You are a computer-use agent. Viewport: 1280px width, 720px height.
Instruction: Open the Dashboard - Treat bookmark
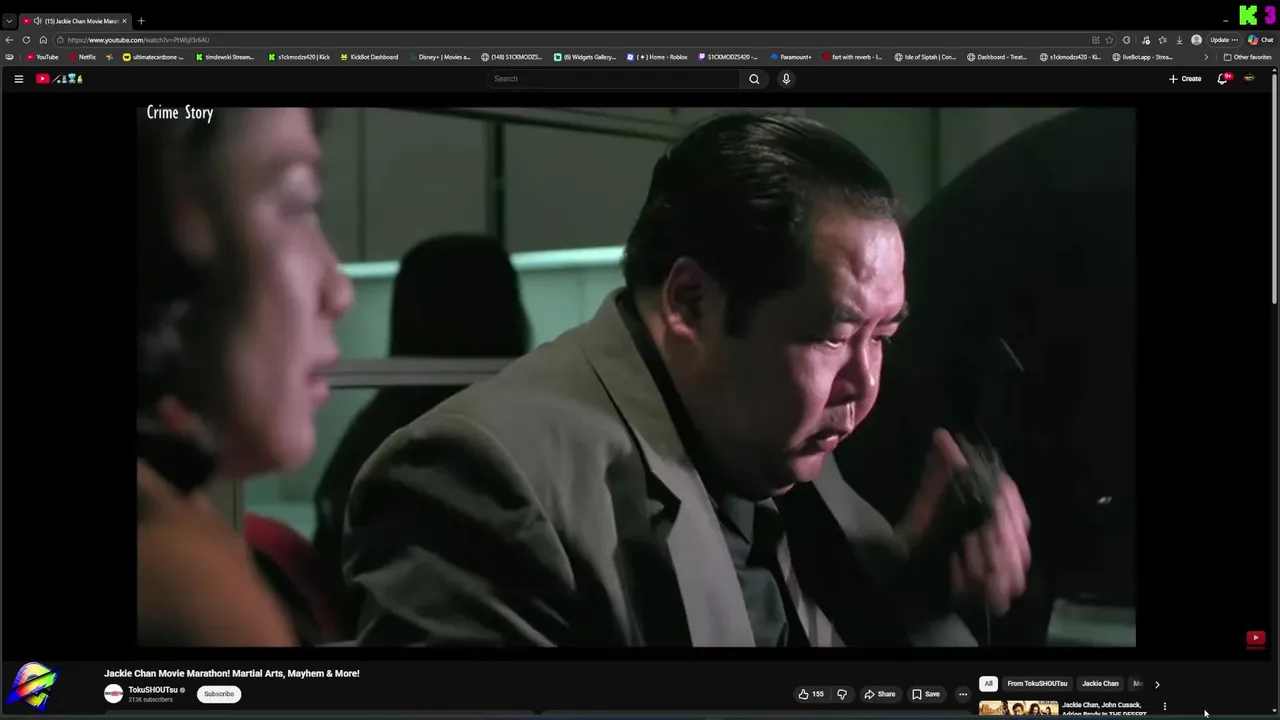[x=997, y=57]
